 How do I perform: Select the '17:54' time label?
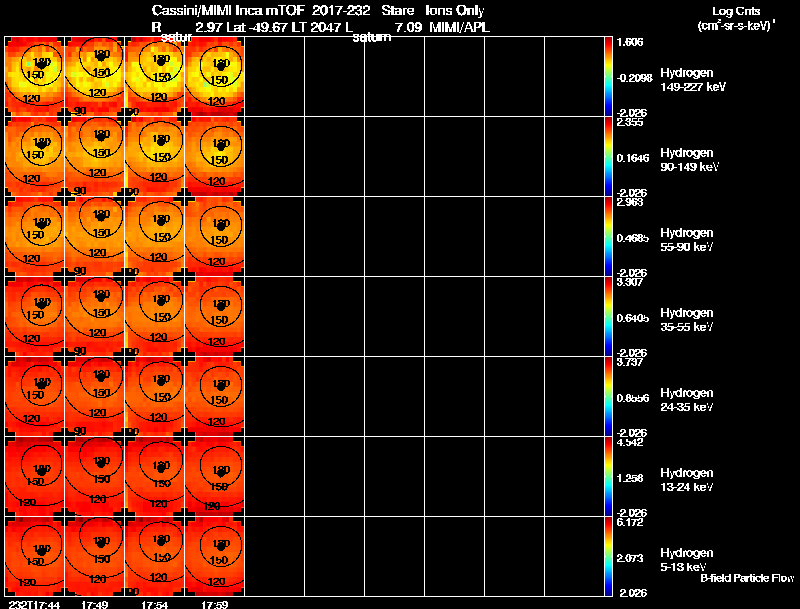(x=155, y=605)
